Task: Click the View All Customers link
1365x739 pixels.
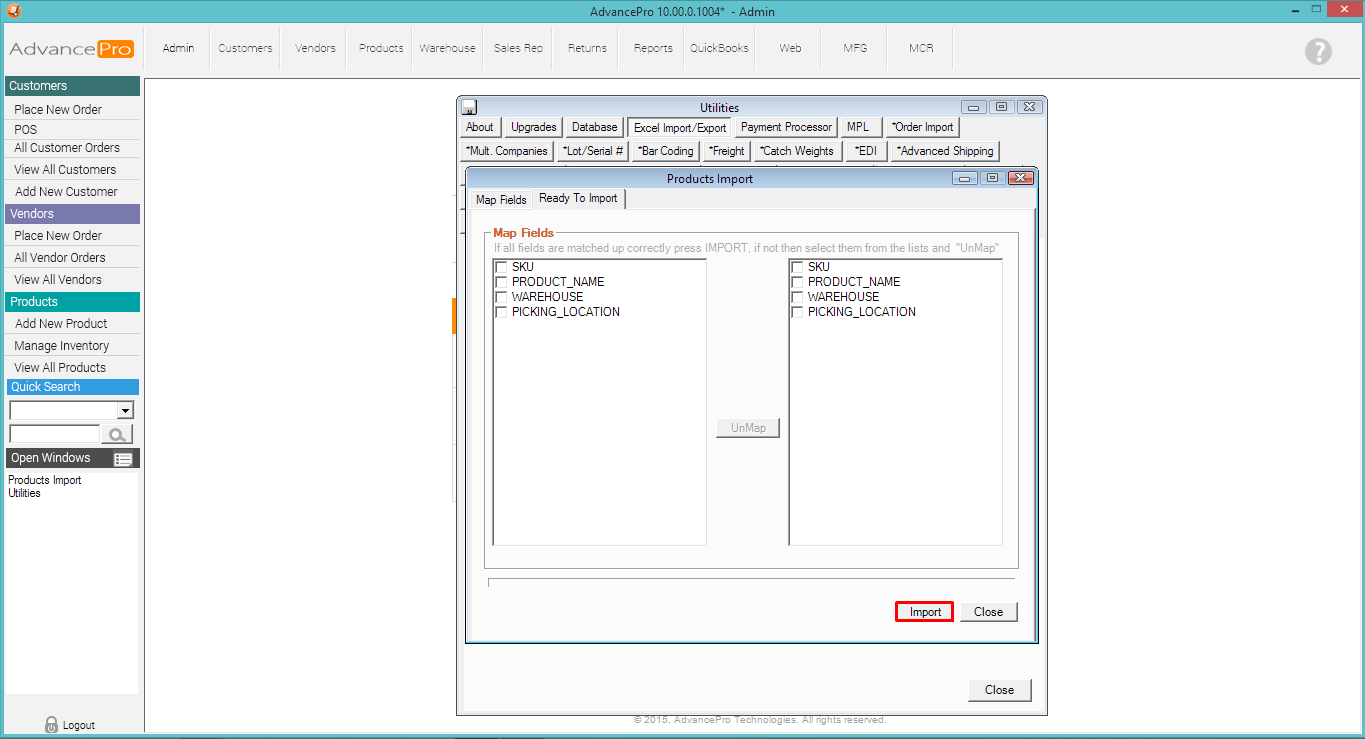Action: coord(65,170)
